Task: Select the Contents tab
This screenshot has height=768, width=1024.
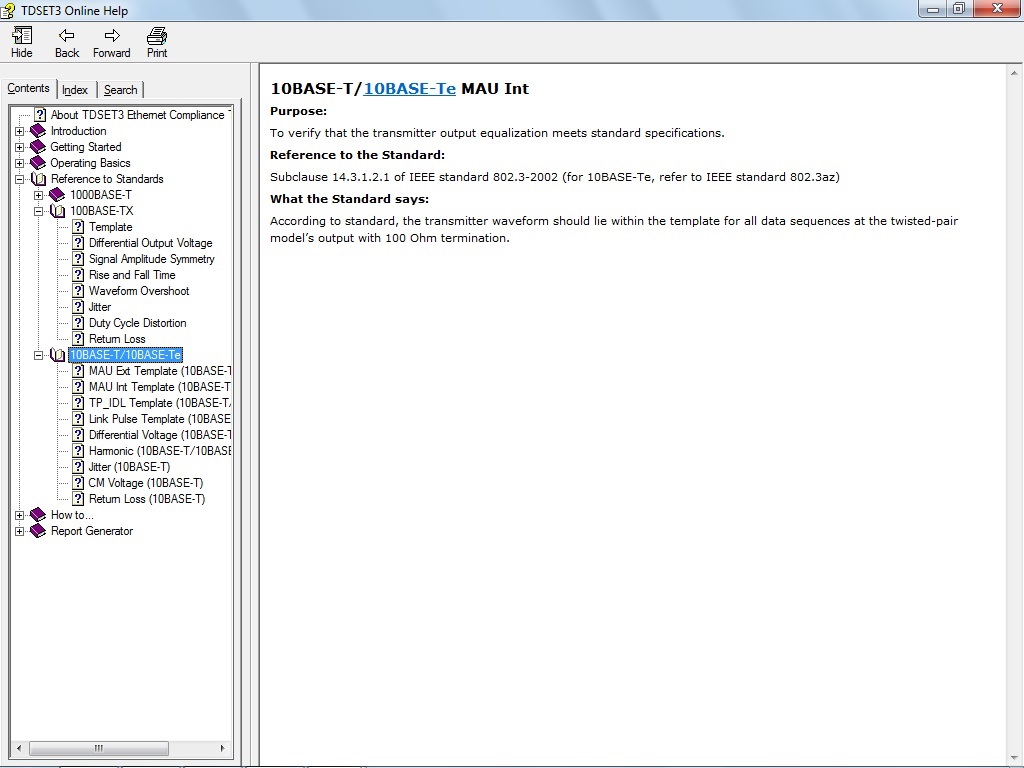Action: point(28,88)
